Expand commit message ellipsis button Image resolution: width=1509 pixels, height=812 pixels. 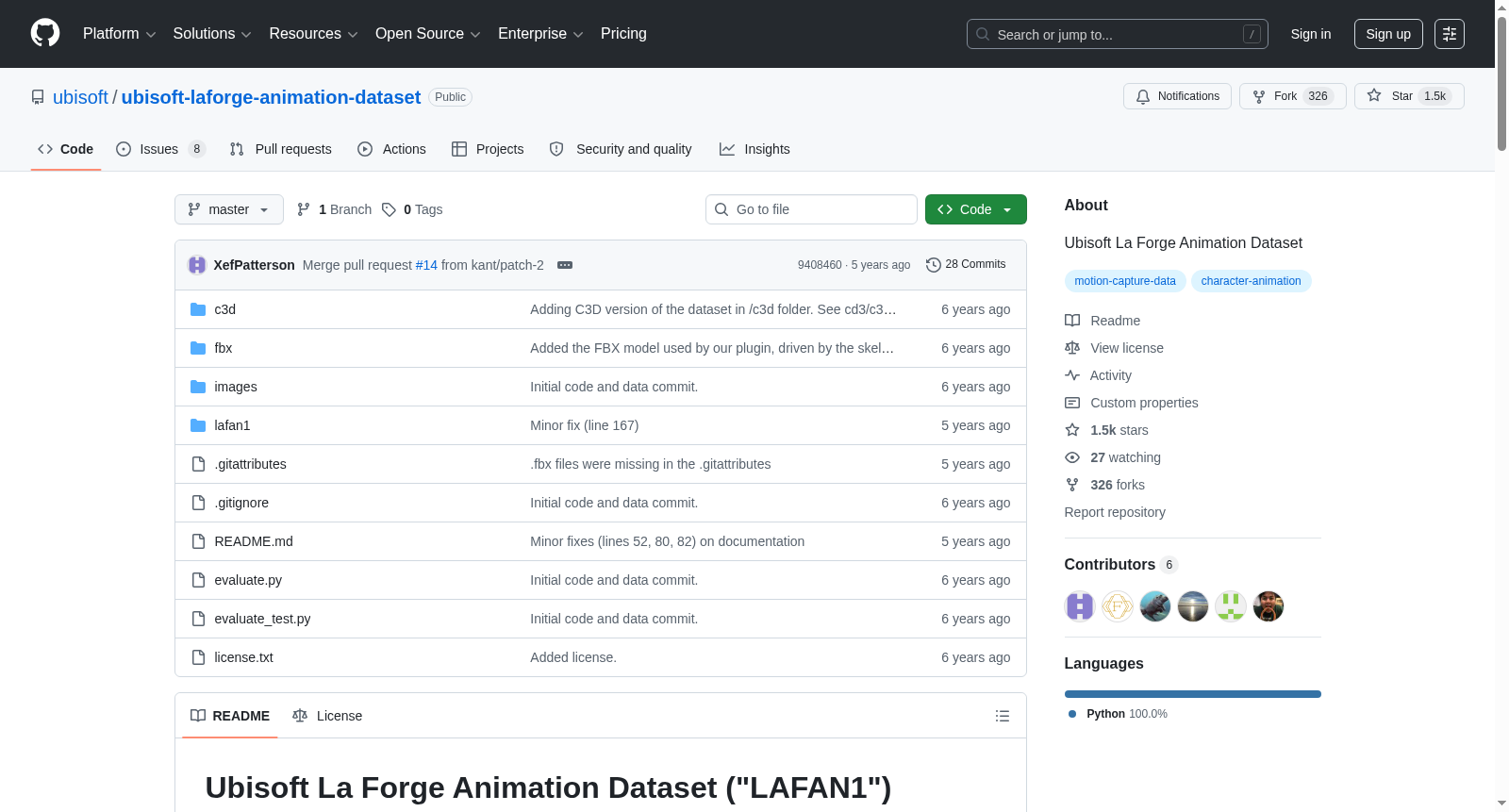pyautogui.click(x=565, y=265)
